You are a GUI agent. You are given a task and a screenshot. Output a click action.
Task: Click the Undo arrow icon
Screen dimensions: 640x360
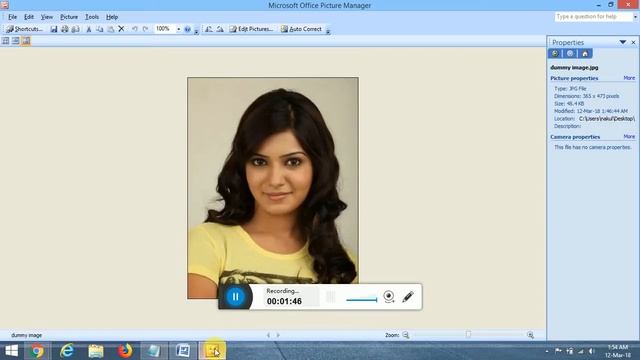coord(134,29)
